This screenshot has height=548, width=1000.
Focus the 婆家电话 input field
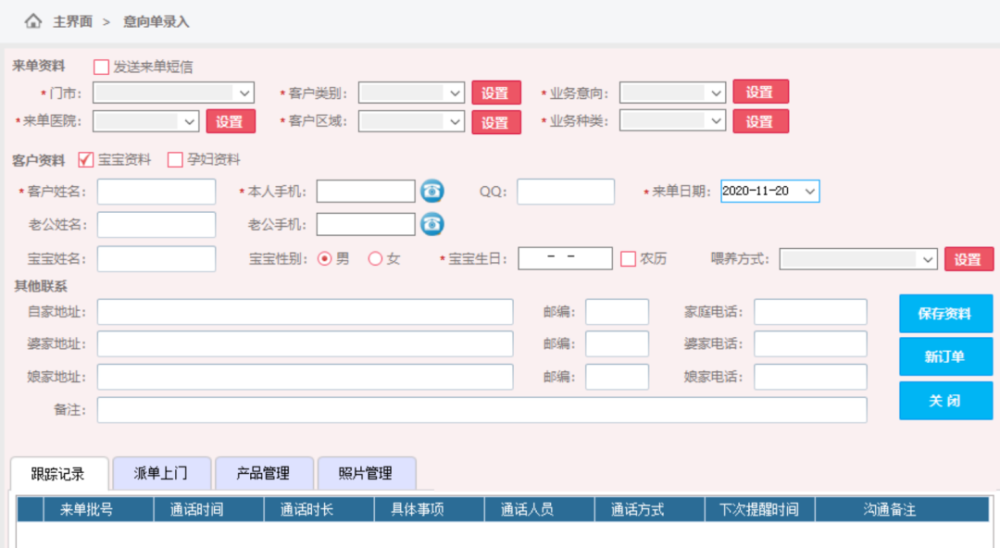click(811, 344)
